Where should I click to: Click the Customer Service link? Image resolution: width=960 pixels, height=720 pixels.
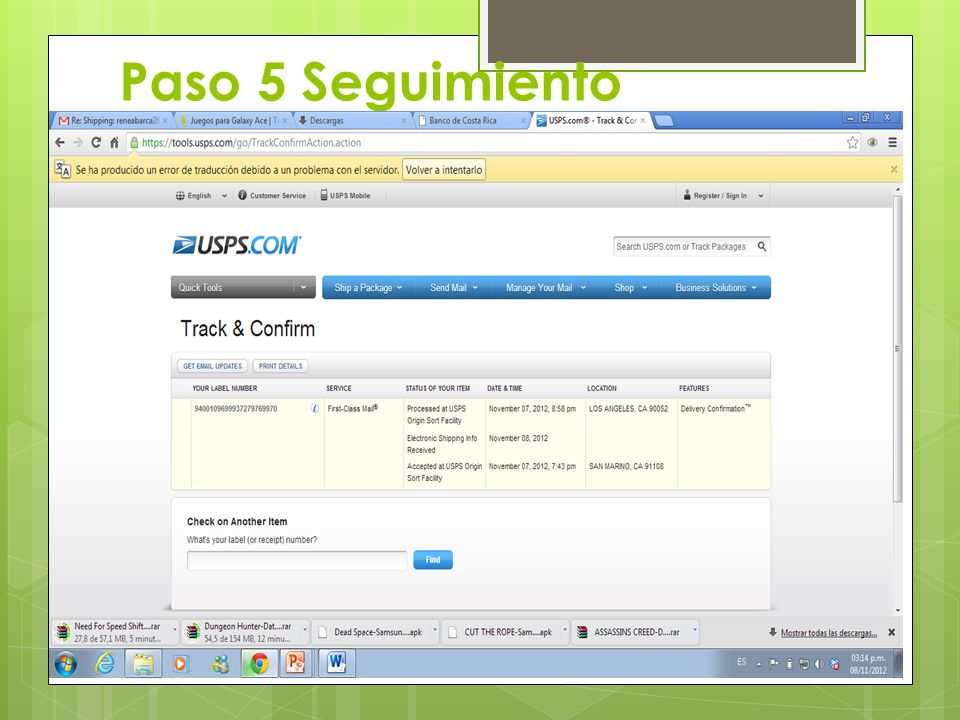coord(272,195)
